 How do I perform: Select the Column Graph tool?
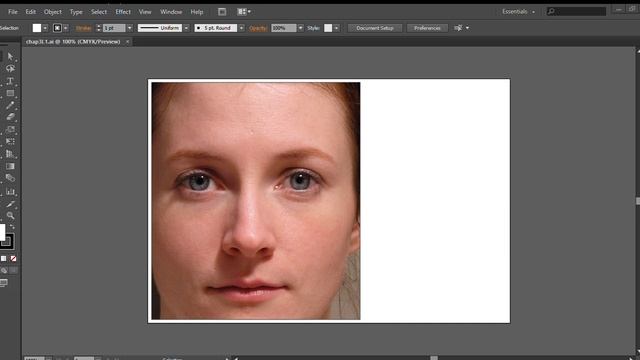tap(10, 191)
